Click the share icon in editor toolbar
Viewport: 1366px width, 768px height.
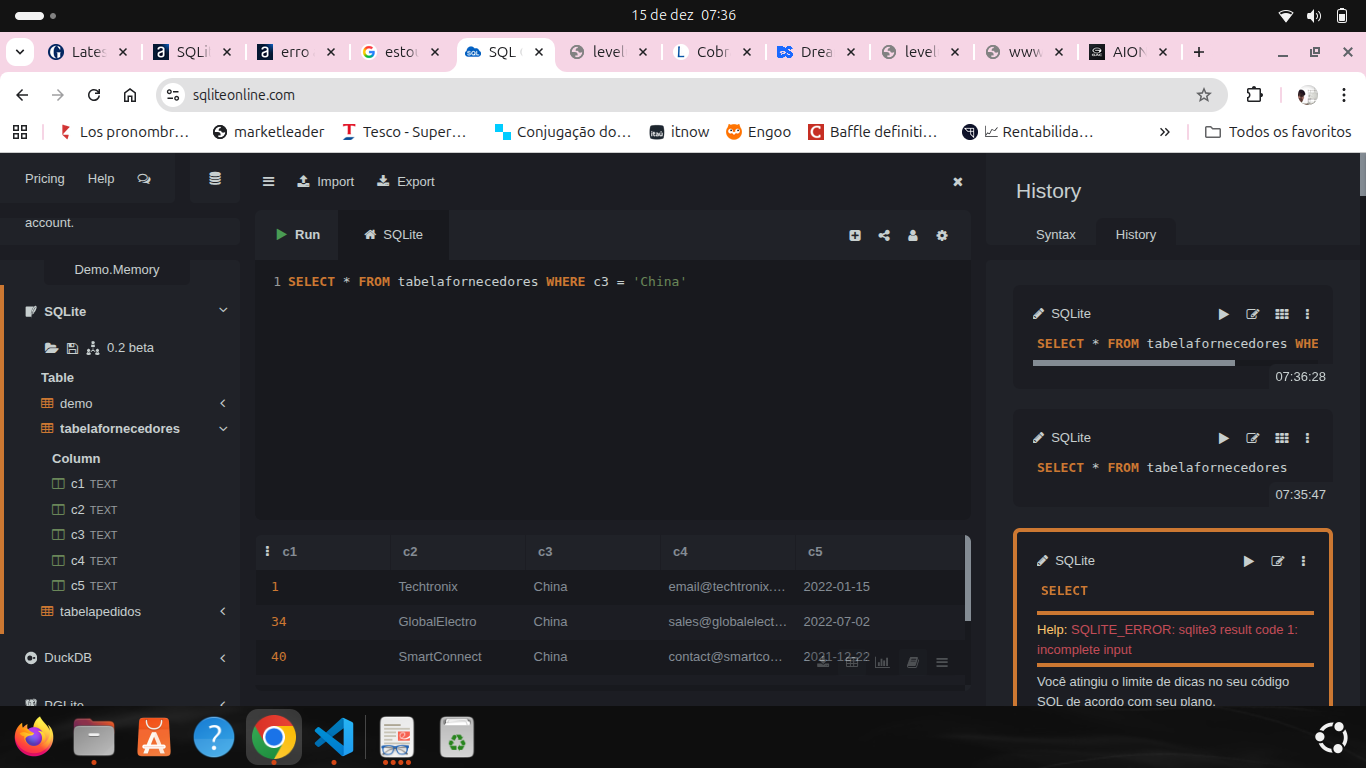[x=884, y=236]
